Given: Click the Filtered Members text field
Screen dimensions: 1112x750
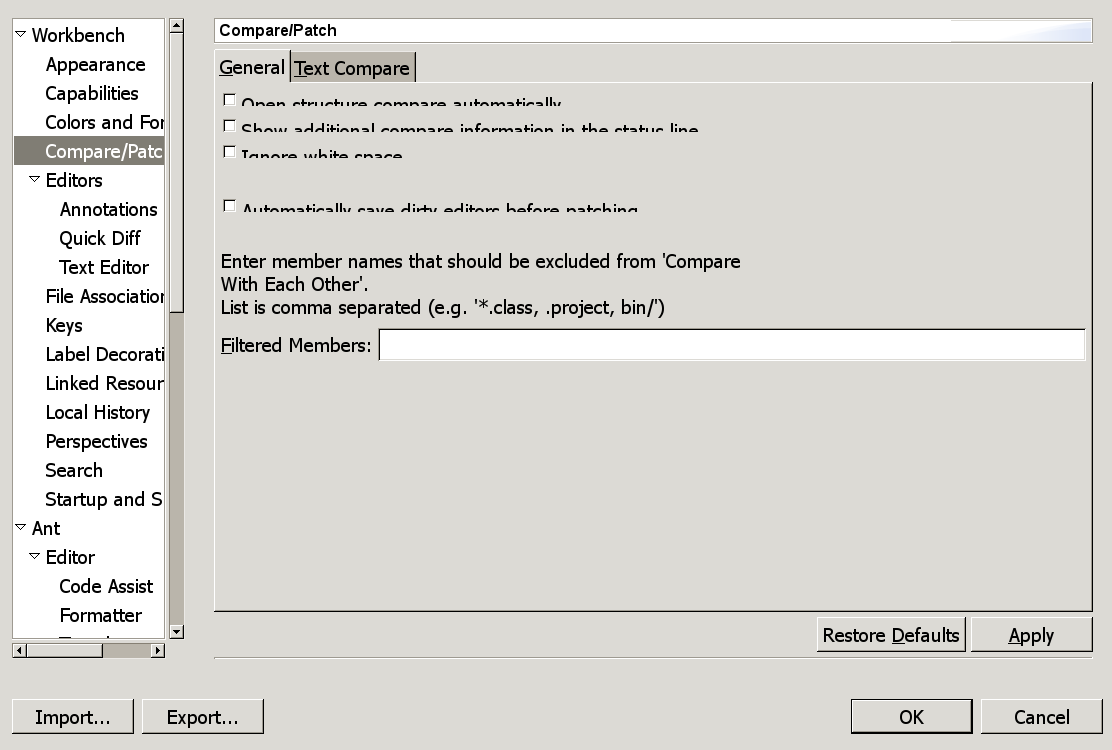Looking at the screenshot, I should pyautogui.click(x=731, y=345).
